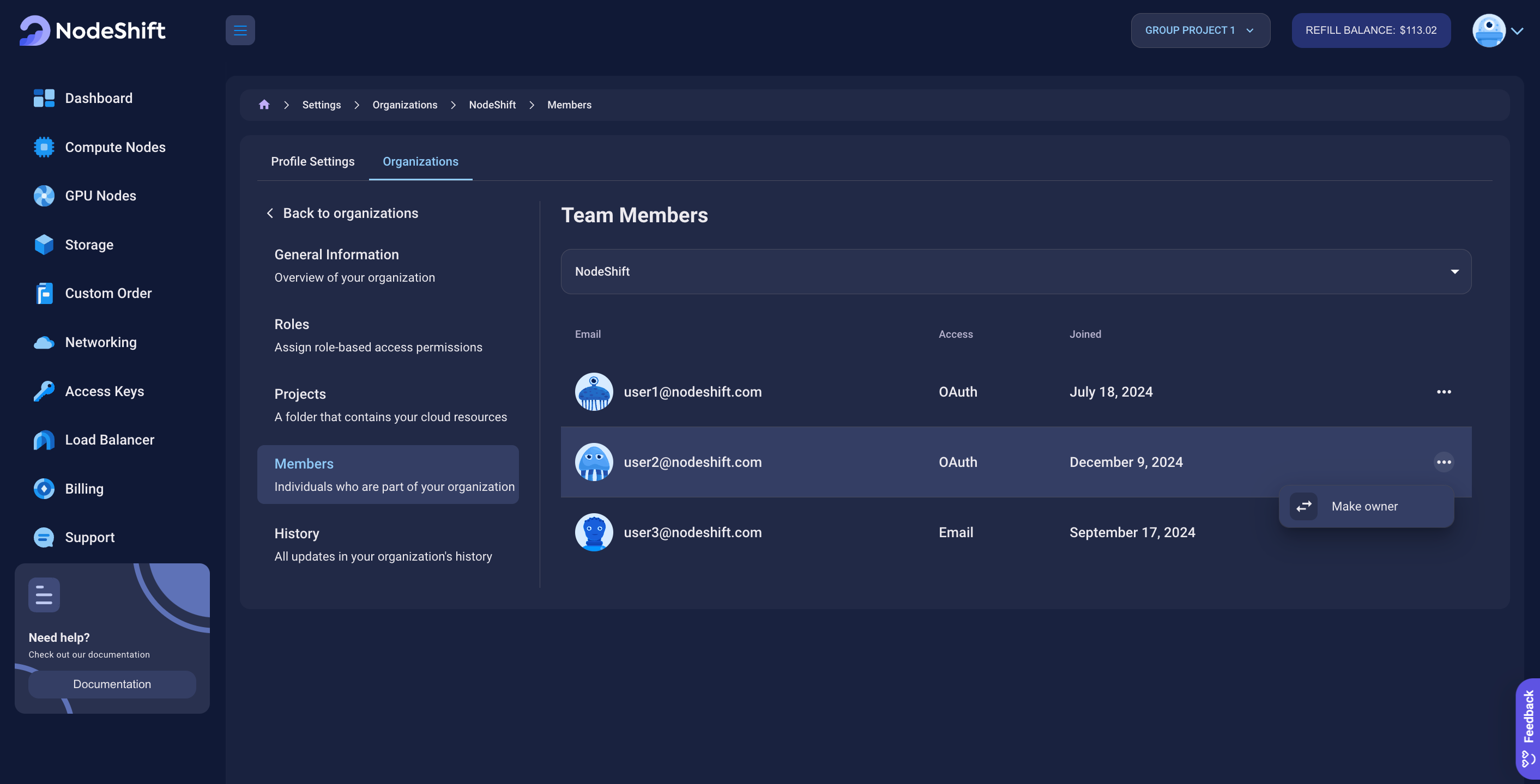Viewport: 1540px width, 784px height.
Task: Click user1@nodeshift.com avatar
Action: click(594, 392)
